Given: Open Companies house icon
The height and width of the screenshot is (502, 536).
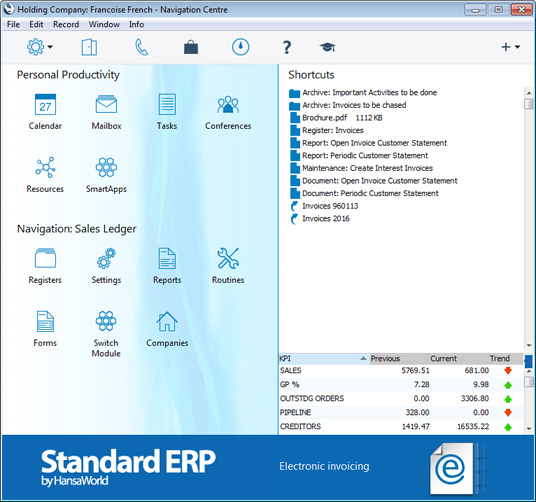Looking at the screenshot, I should click(167, 321).
